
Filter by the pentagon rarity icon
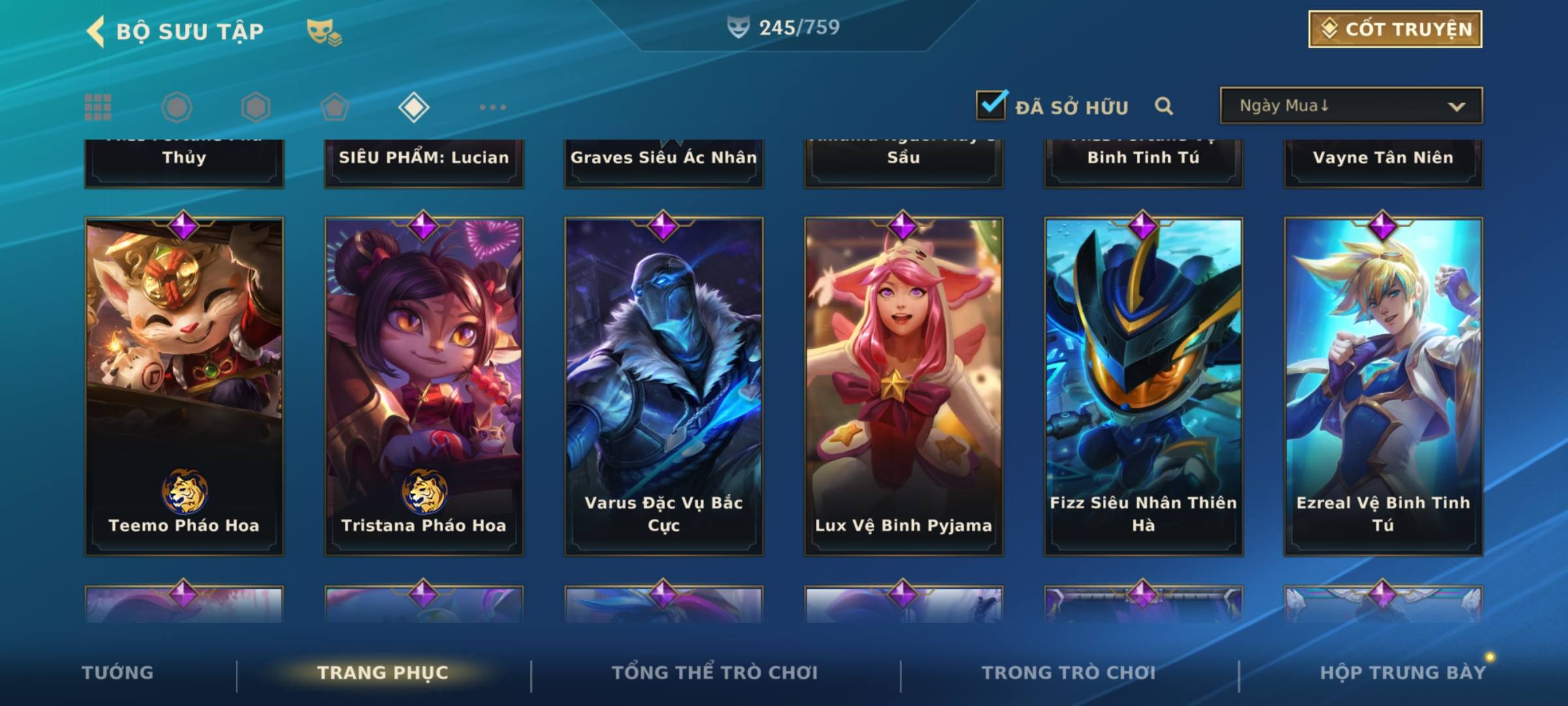coord(335,107)
